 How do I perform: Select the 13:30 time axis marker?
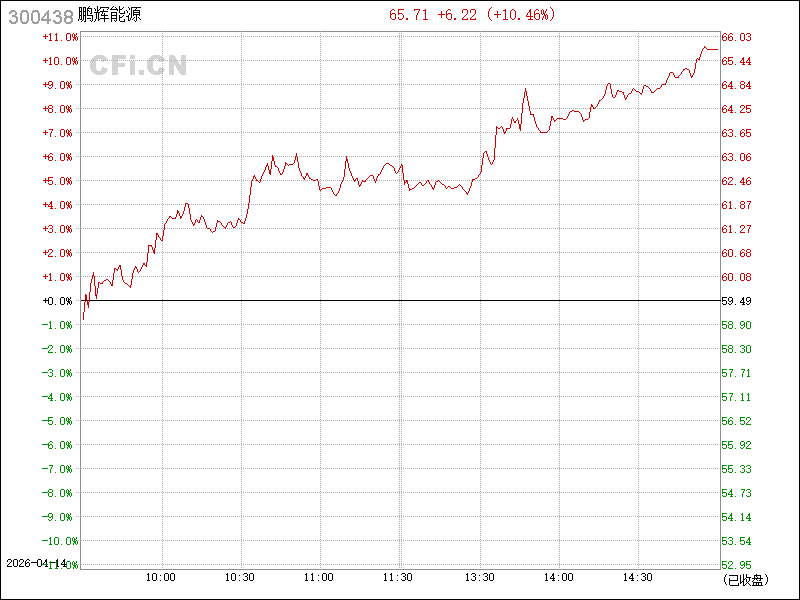click(x=479, y=577)
